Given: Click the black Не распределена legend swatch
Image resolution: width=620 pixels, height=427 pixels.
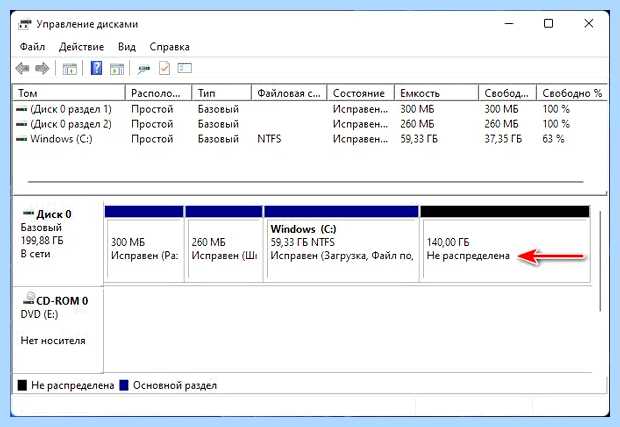Looking at the screenshot, I should point(23,385).
